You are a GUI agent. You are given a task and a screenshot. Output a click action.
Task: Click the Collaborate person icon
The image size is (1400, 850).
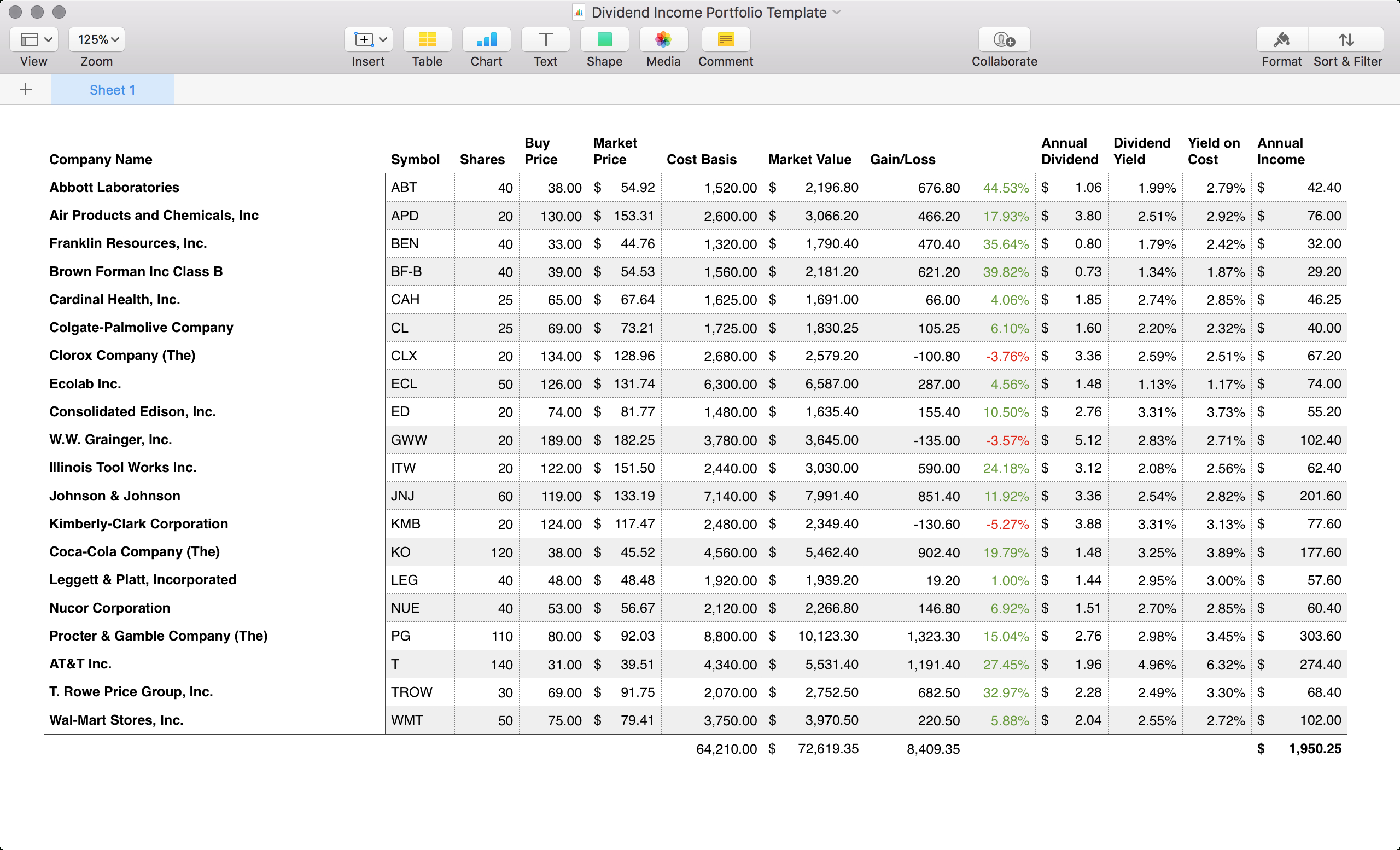[x=1004, y=40]
